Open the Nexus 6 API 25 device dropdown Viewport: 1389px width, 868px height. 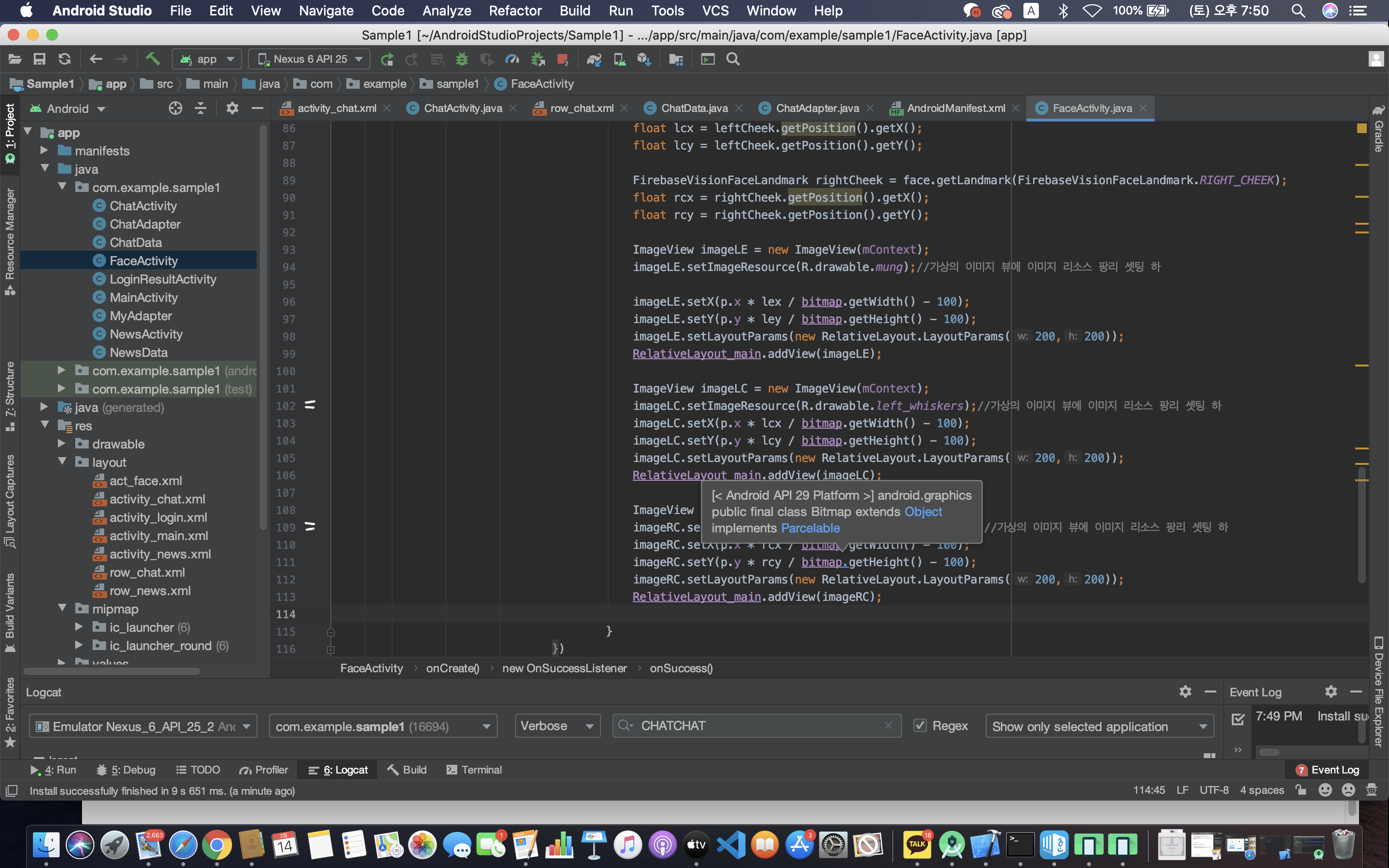309,59
